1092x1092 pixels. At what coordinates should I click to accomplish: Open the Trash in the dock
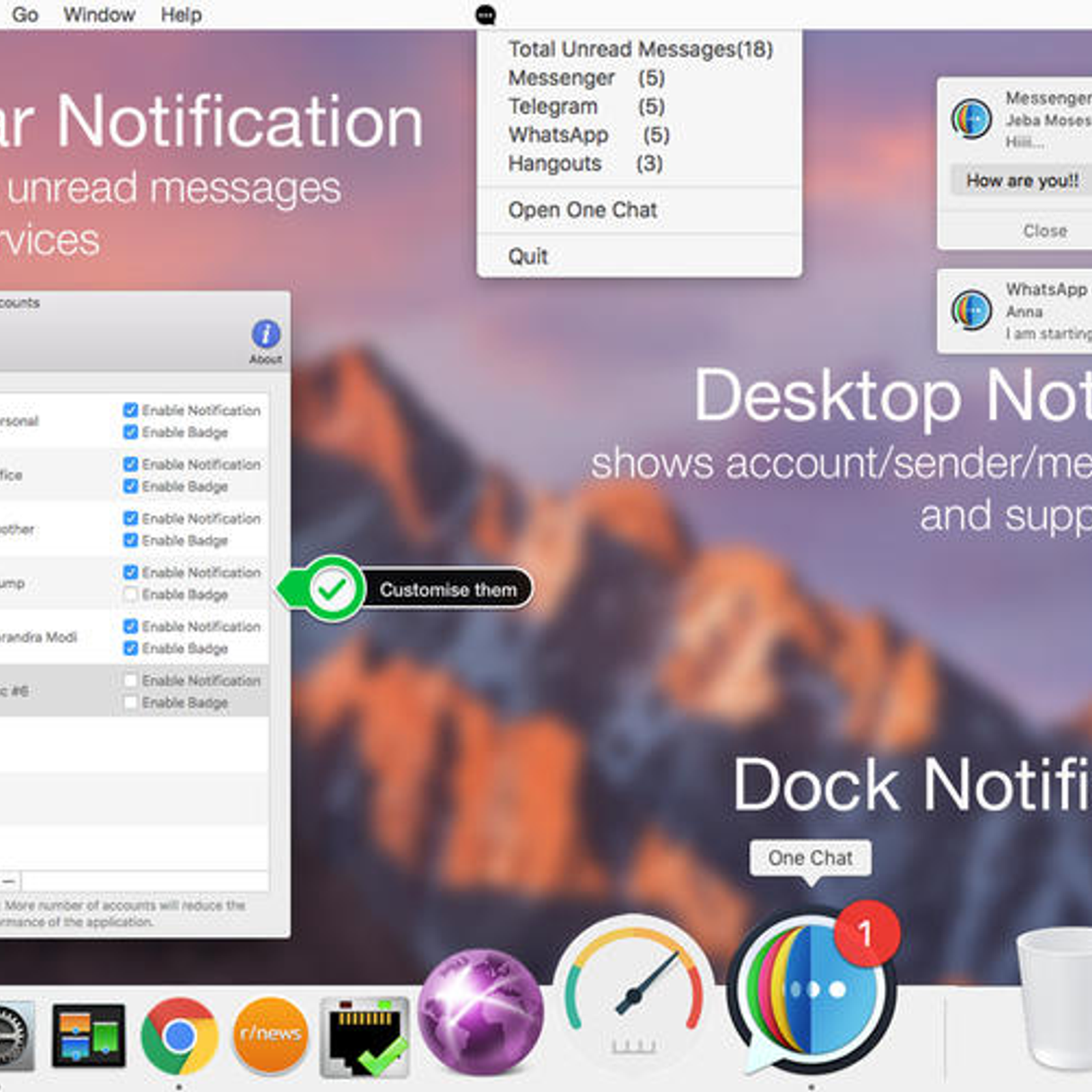[1056, 998]
